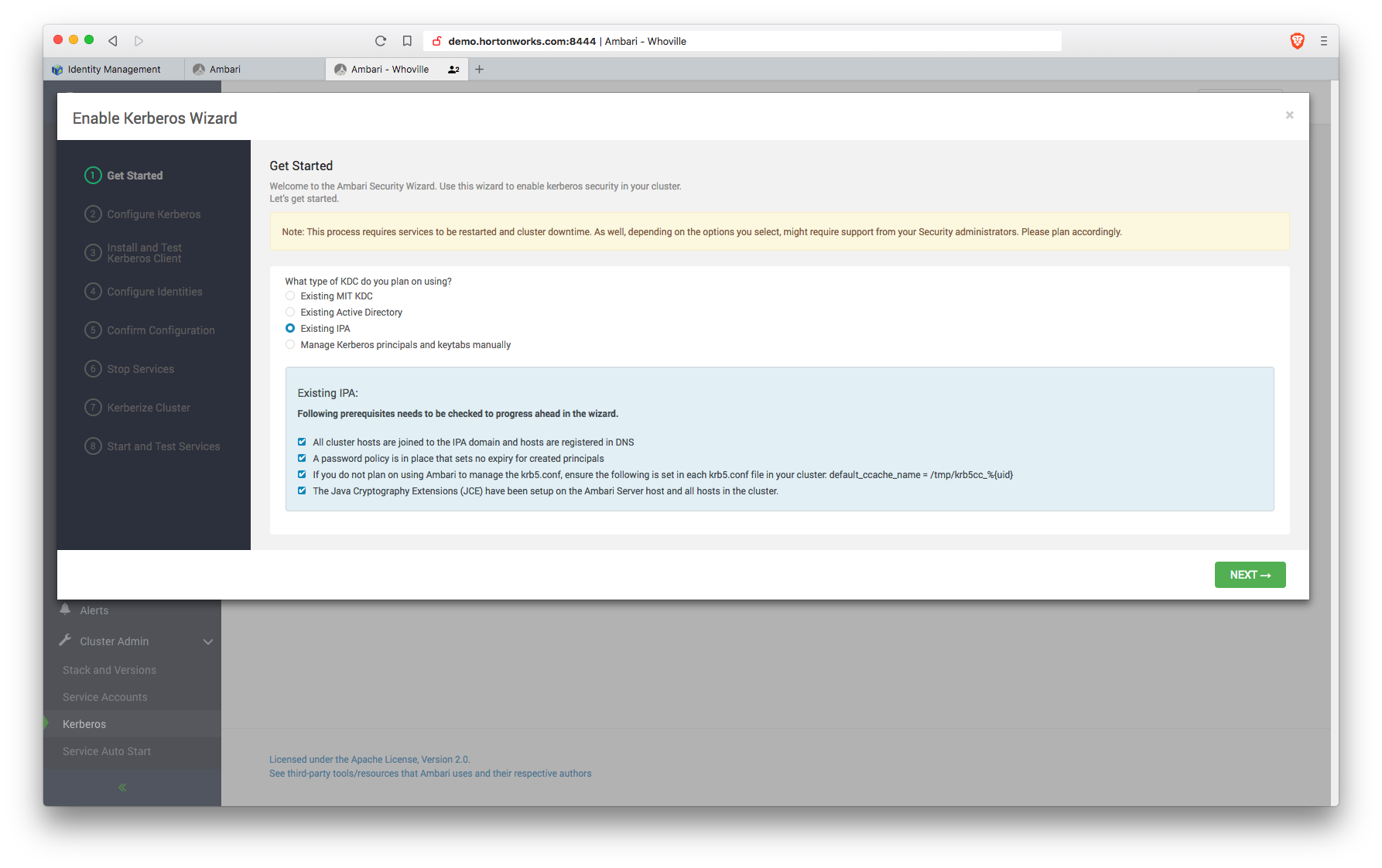
Task: Close the Enable Kerberos Wizard dialog
Action: 1289,115
